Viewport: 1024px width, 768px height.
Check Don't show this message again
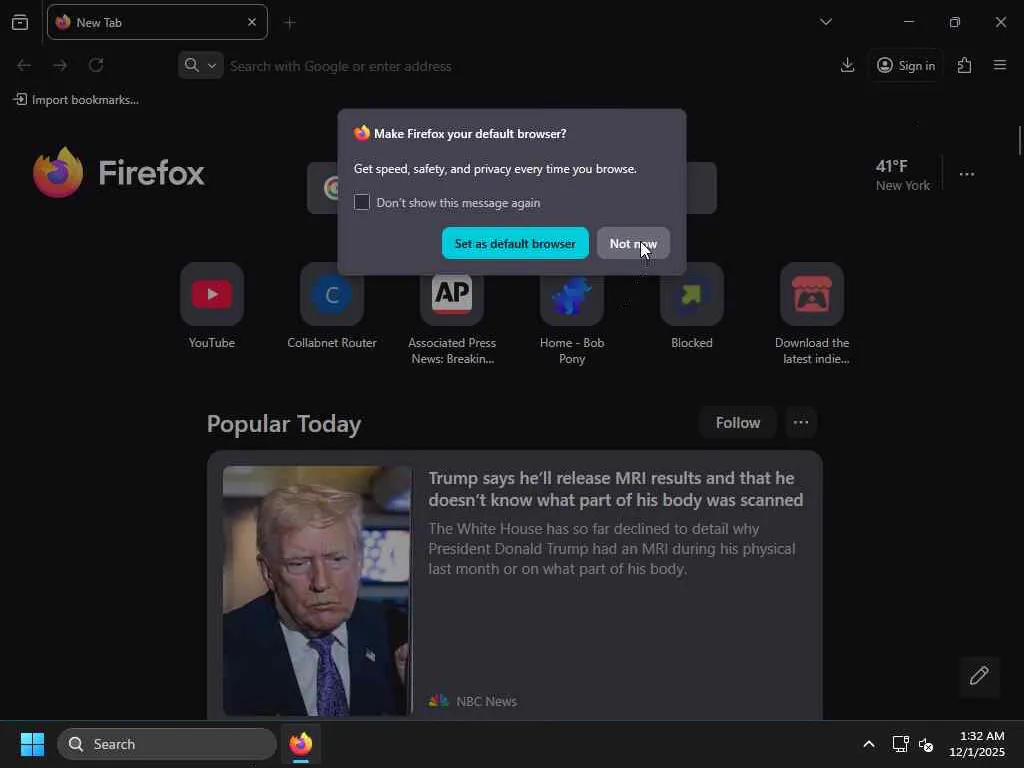click(362, 202)
